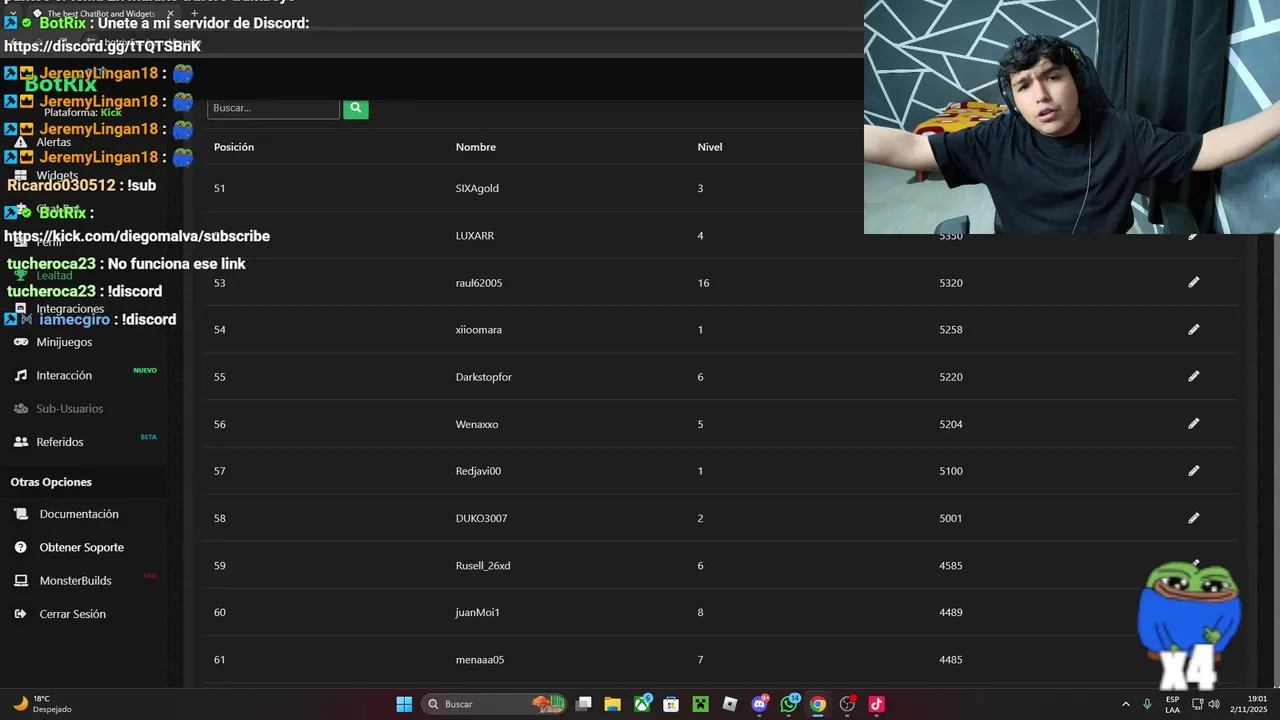Click the logout icon beside Cerrar Sesión
Screen dimensions: 1280x720
[x=21, y=614]
